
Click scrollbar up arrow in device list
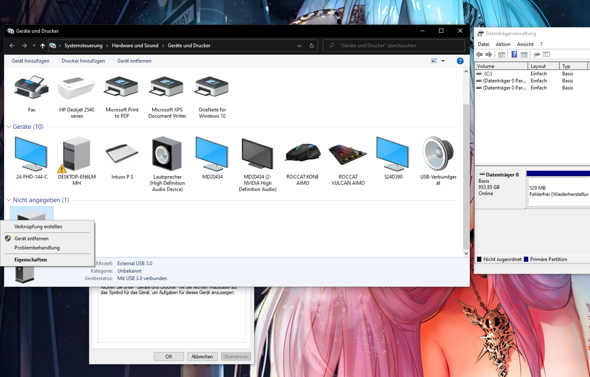pos(466,71)
